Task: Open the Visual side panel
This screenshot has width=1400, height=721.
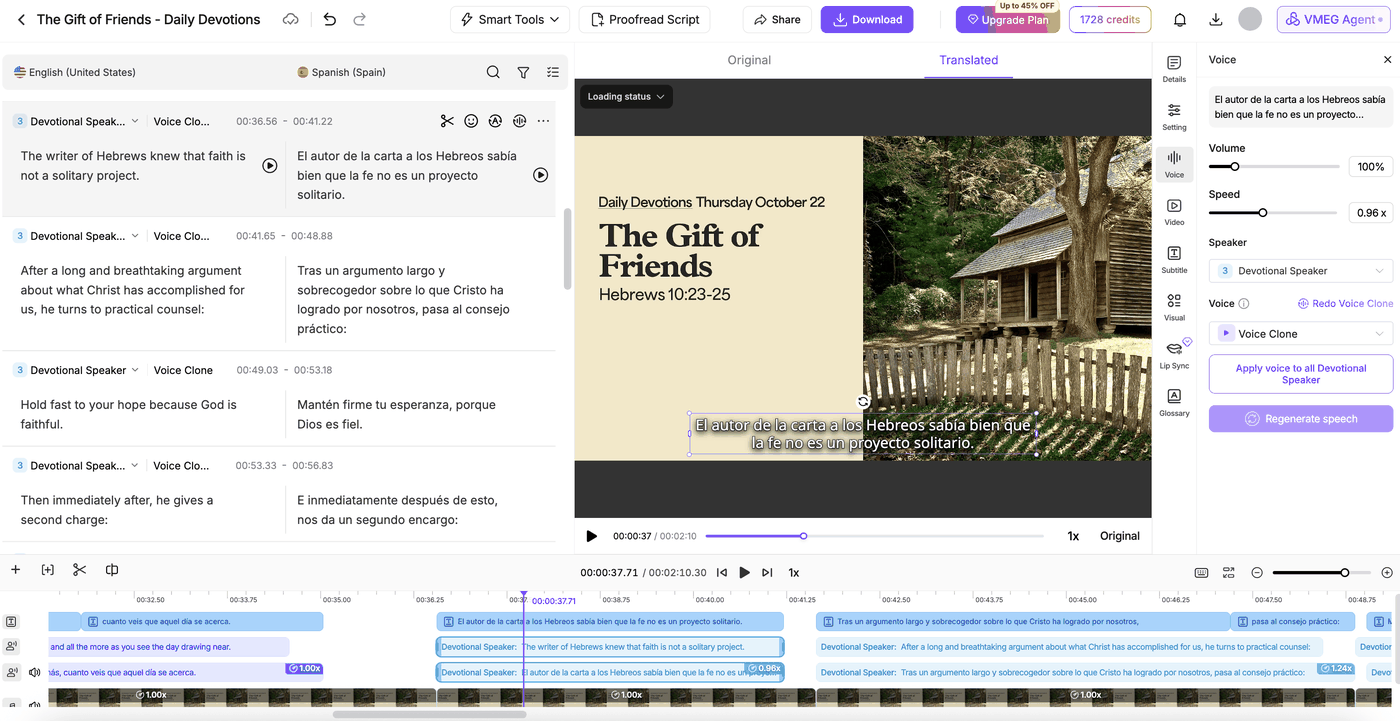Action: coord(1174,308)
